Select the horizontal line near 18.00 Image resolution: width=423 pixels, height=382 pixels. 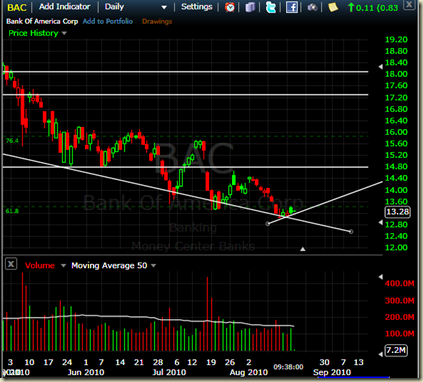[185, 72]
